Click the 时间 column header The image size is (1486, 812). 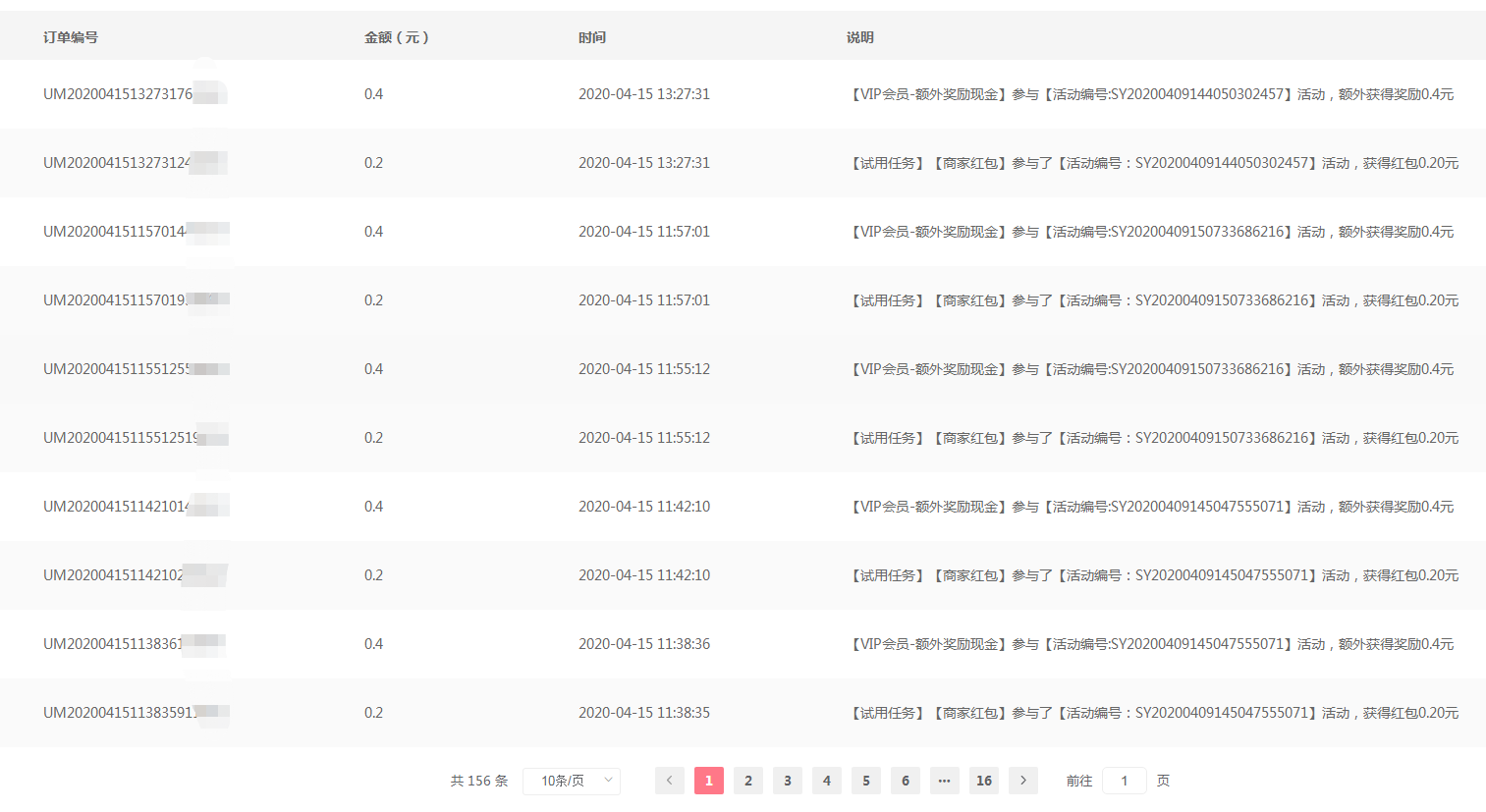click(x=592, y=37)
